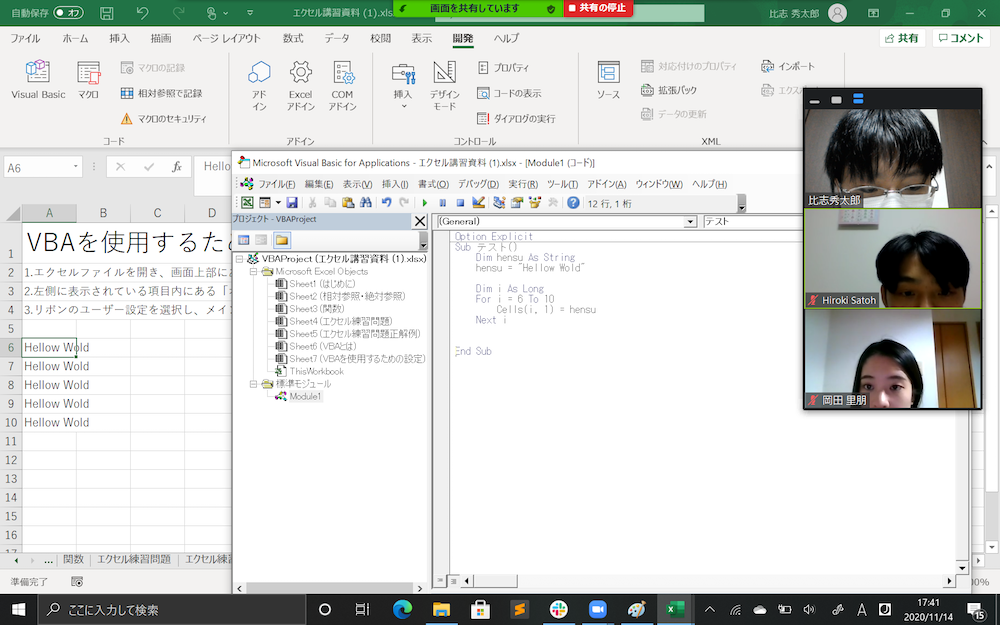This screenshot has width=1000, height=625.
Task: Open the マクロ dialog in ribbon
Action: [x=88, y=80]
